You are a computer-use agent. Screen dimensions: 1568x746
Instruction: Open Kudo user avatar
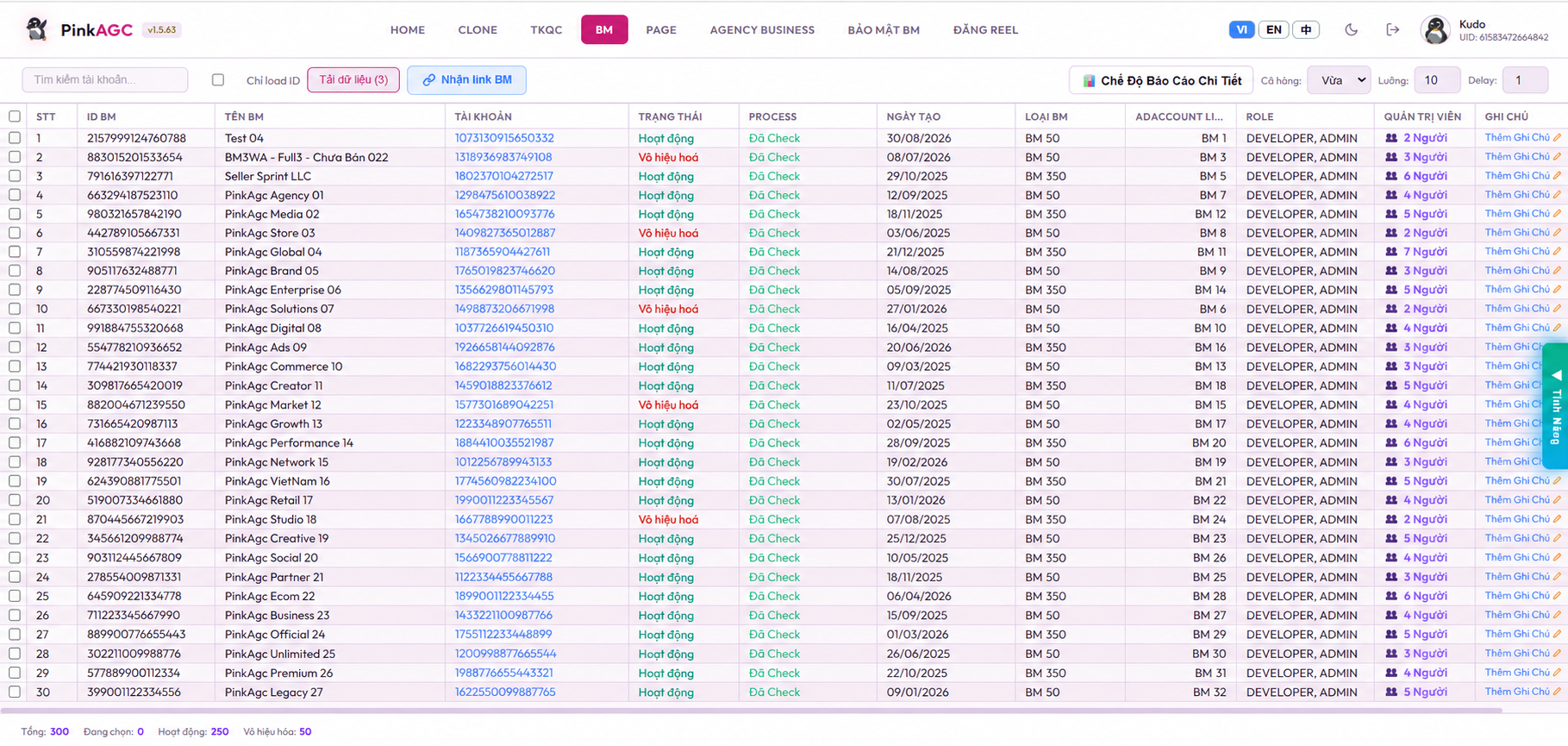1435,30
